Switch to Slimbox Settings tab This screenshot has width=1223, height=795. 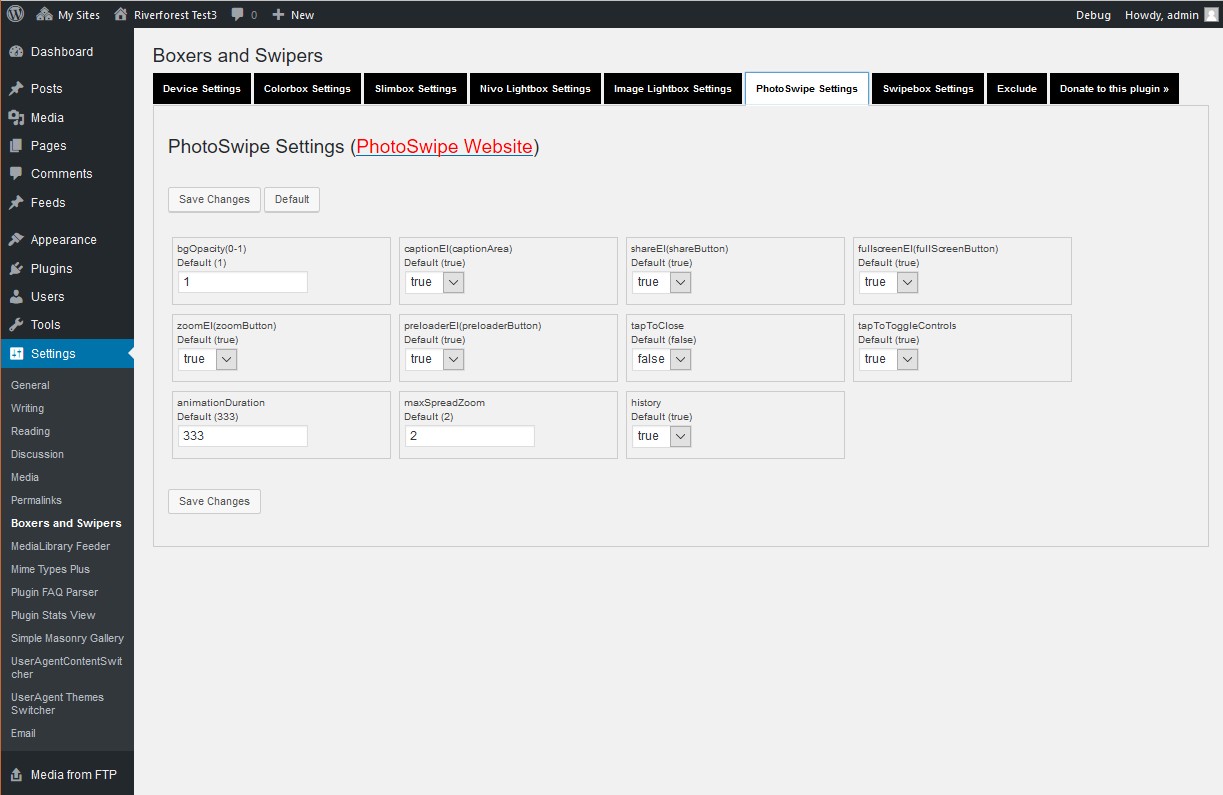coord(415,88)
